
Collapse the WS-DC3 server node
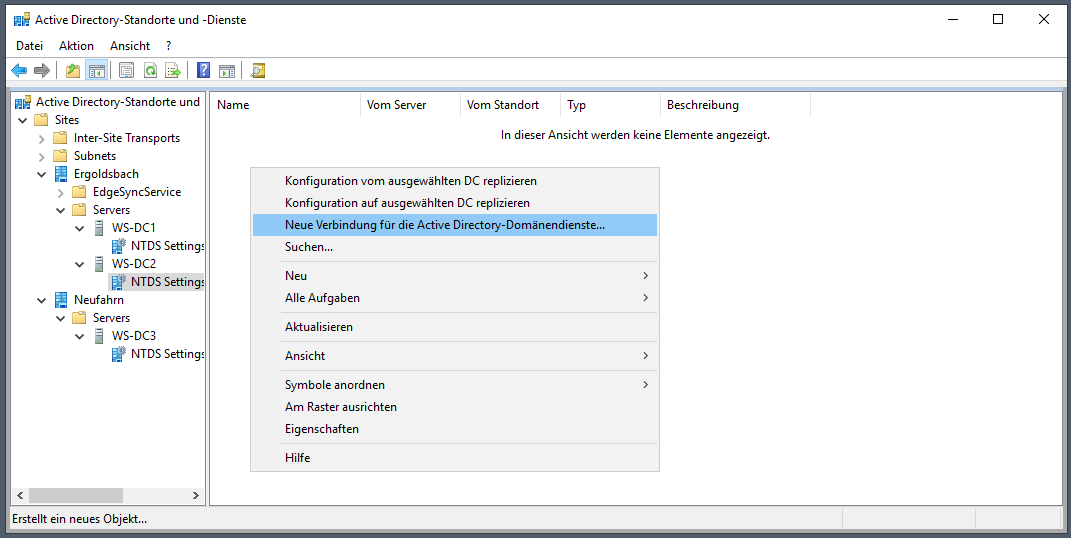(80, 336)
